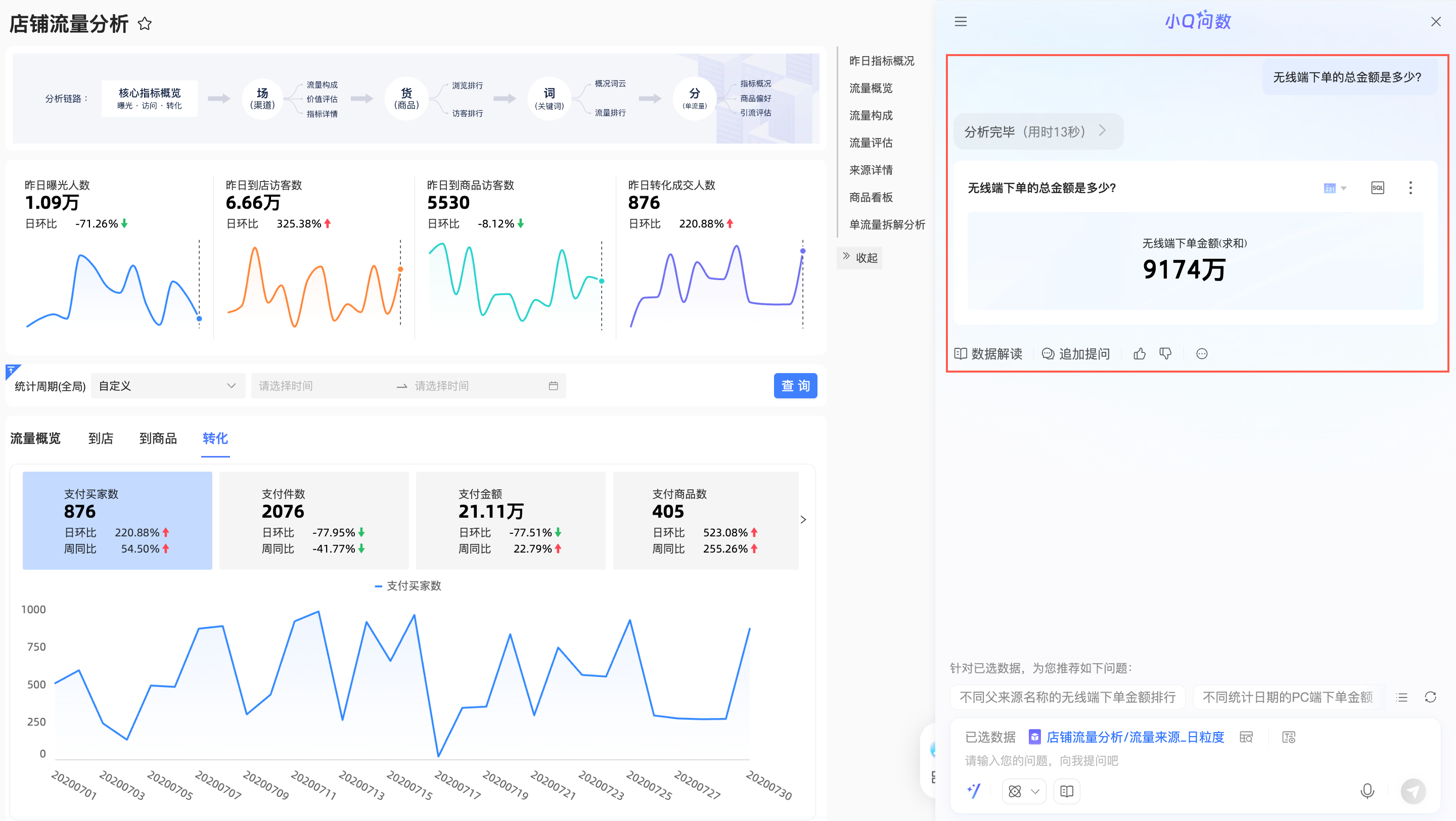The width and height of the screenshot is (1456, 821).
Task: Open the three-dot more options menu
Action: coord(1410,188)
